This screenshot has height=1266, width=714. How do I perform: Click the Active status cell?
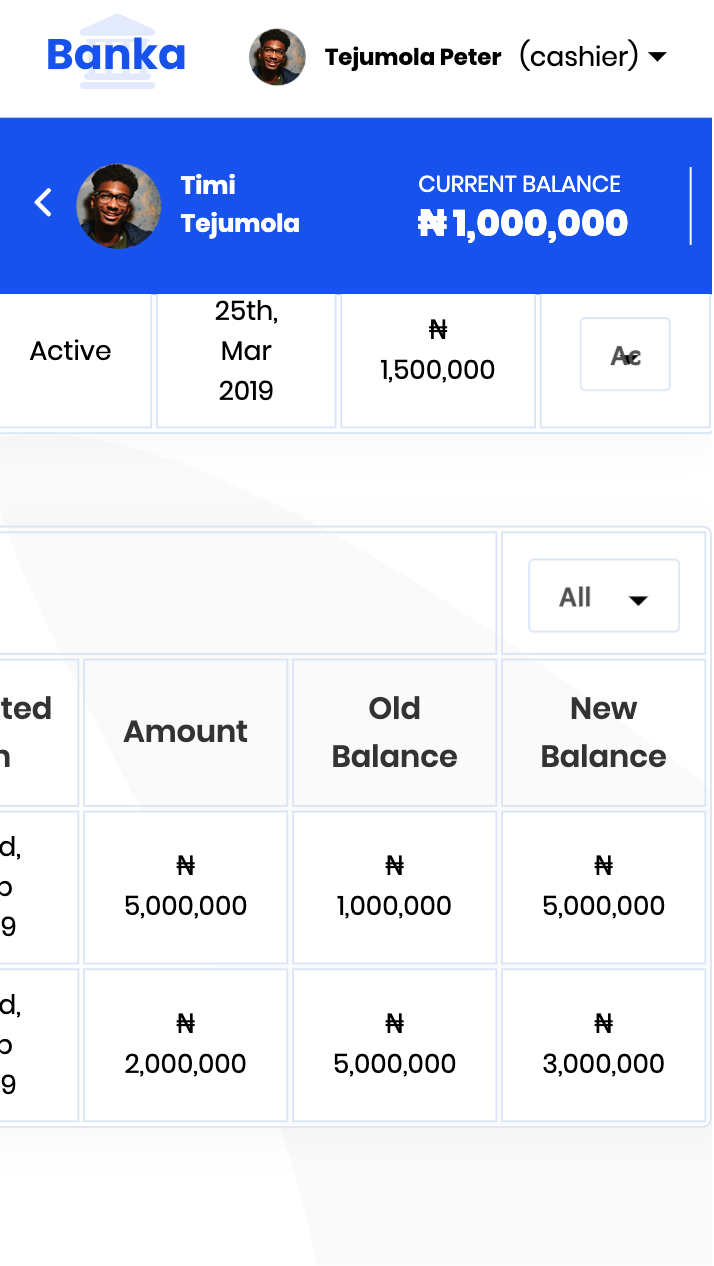pyautogui.click(x=71, y=351)
